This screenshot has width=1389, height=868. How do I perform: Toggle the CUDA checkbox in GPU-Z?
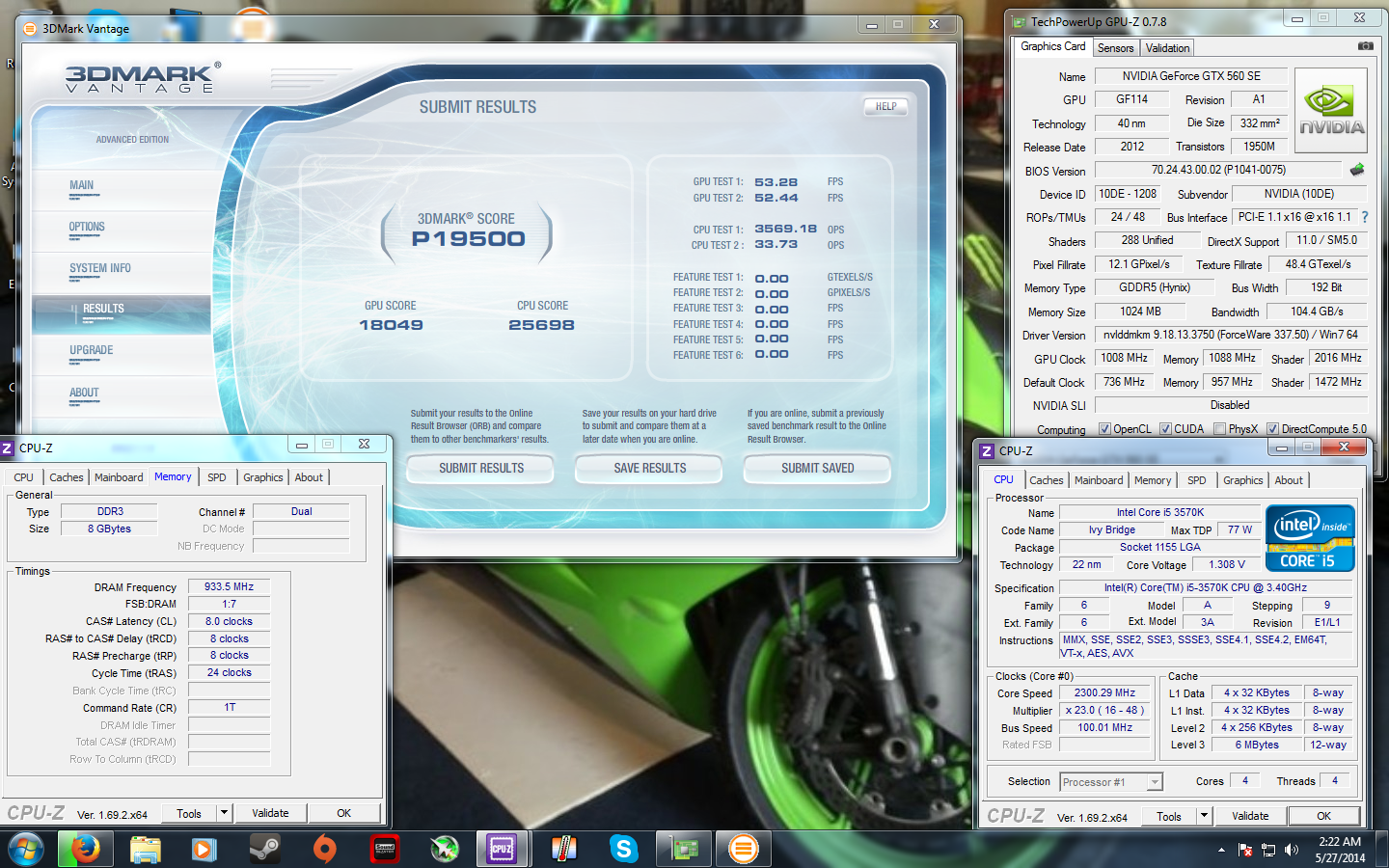[1165, 429]
